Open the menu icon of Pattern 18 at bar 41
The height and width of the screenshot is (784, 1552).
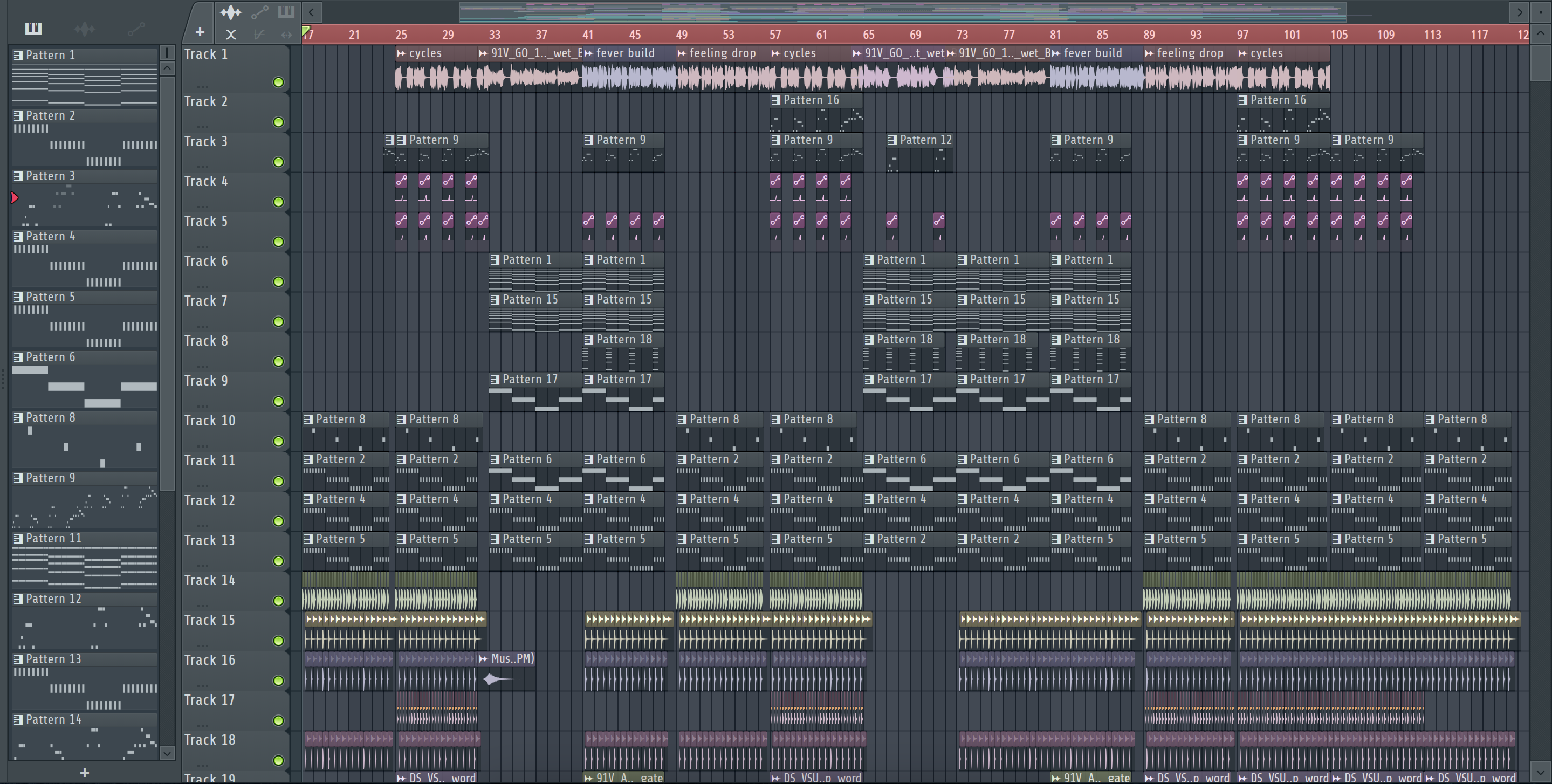589,339
